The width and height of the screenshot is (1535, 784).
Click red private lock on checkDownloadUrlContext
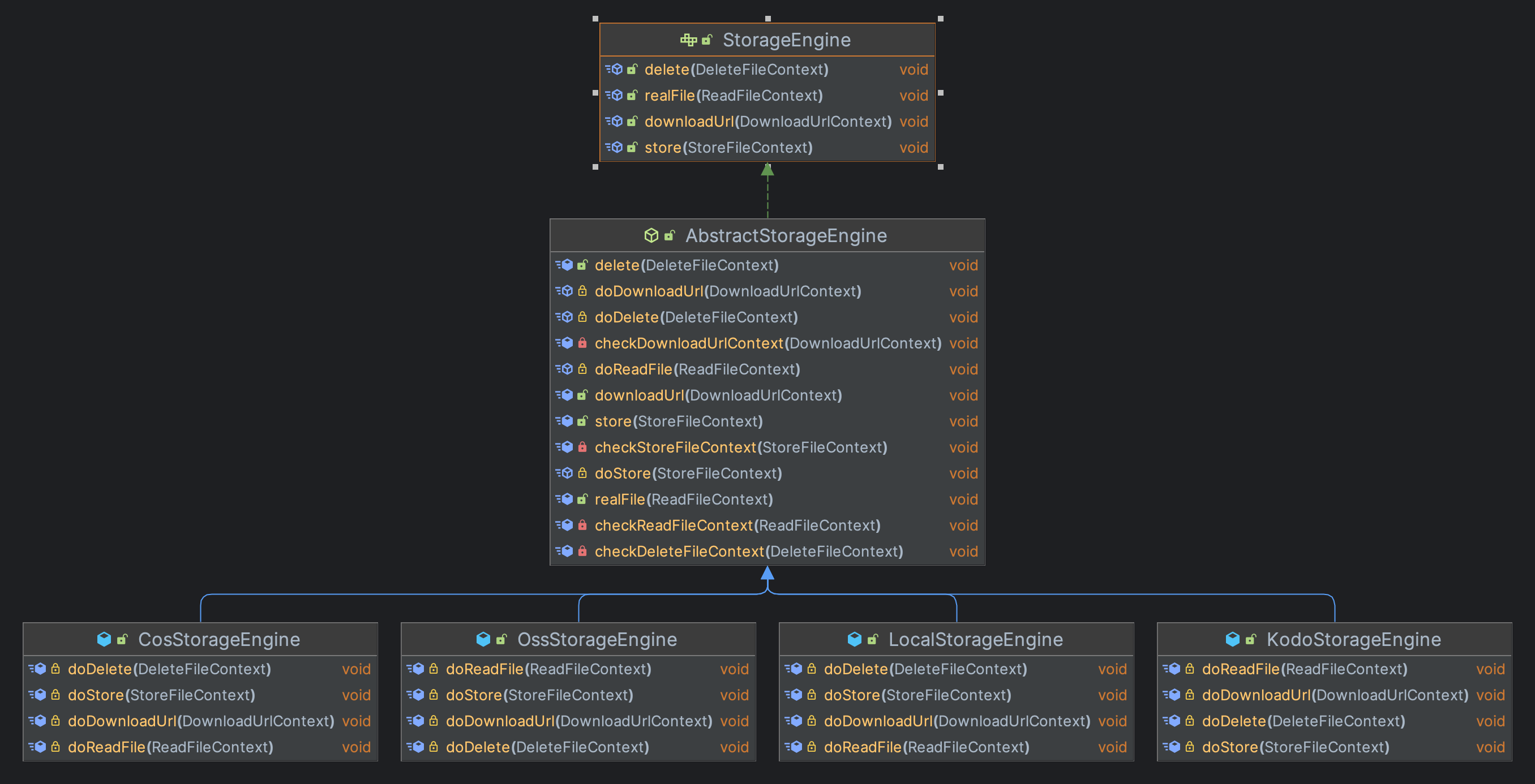point(582,344)
